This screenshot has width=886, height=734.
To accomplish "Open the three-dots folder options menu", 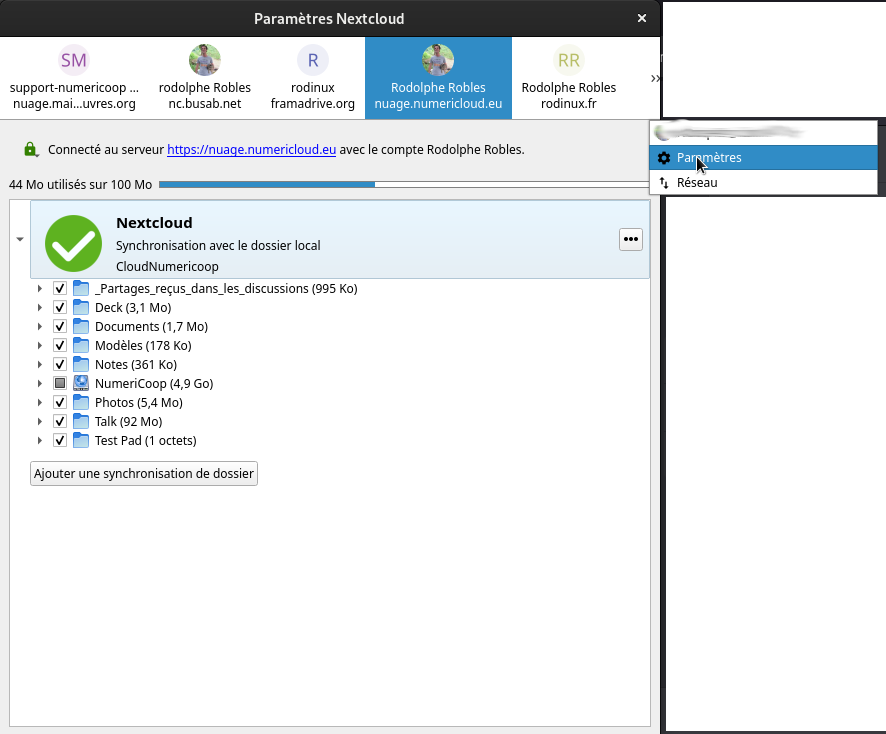I will (631, 239).
